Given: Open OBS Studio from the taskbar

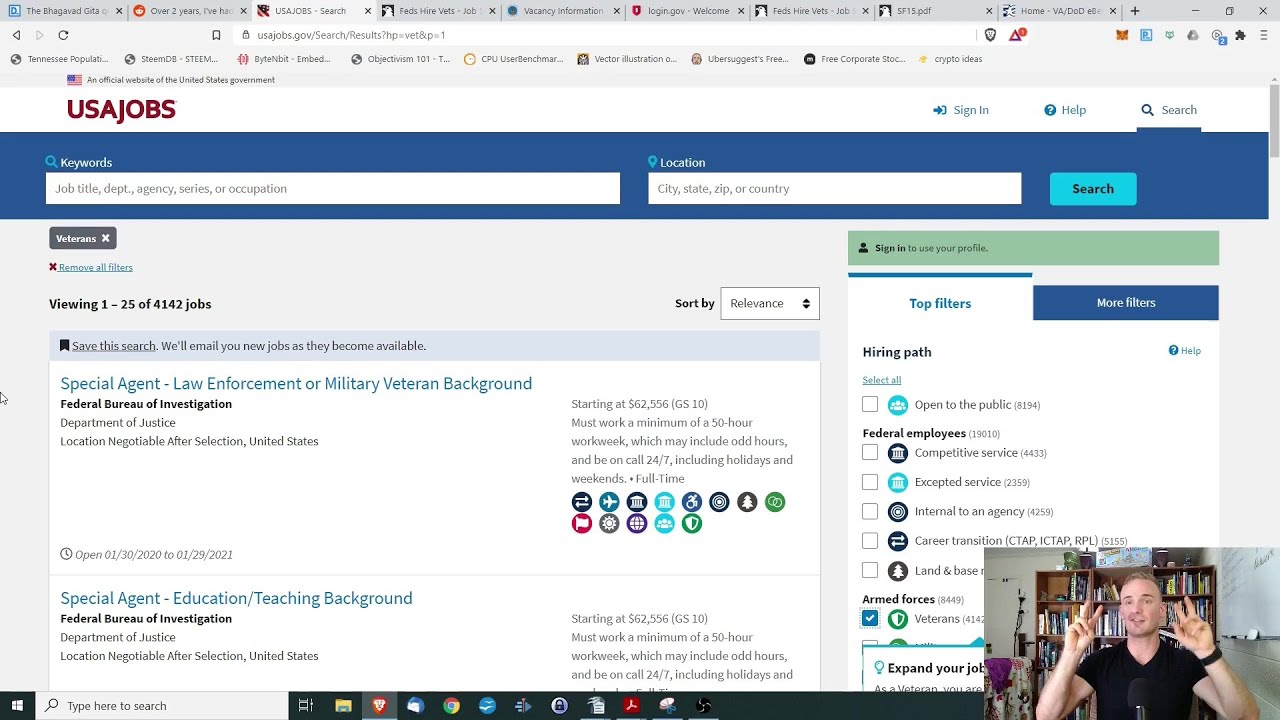Looking at the screenshot, I should pos(703,706).
